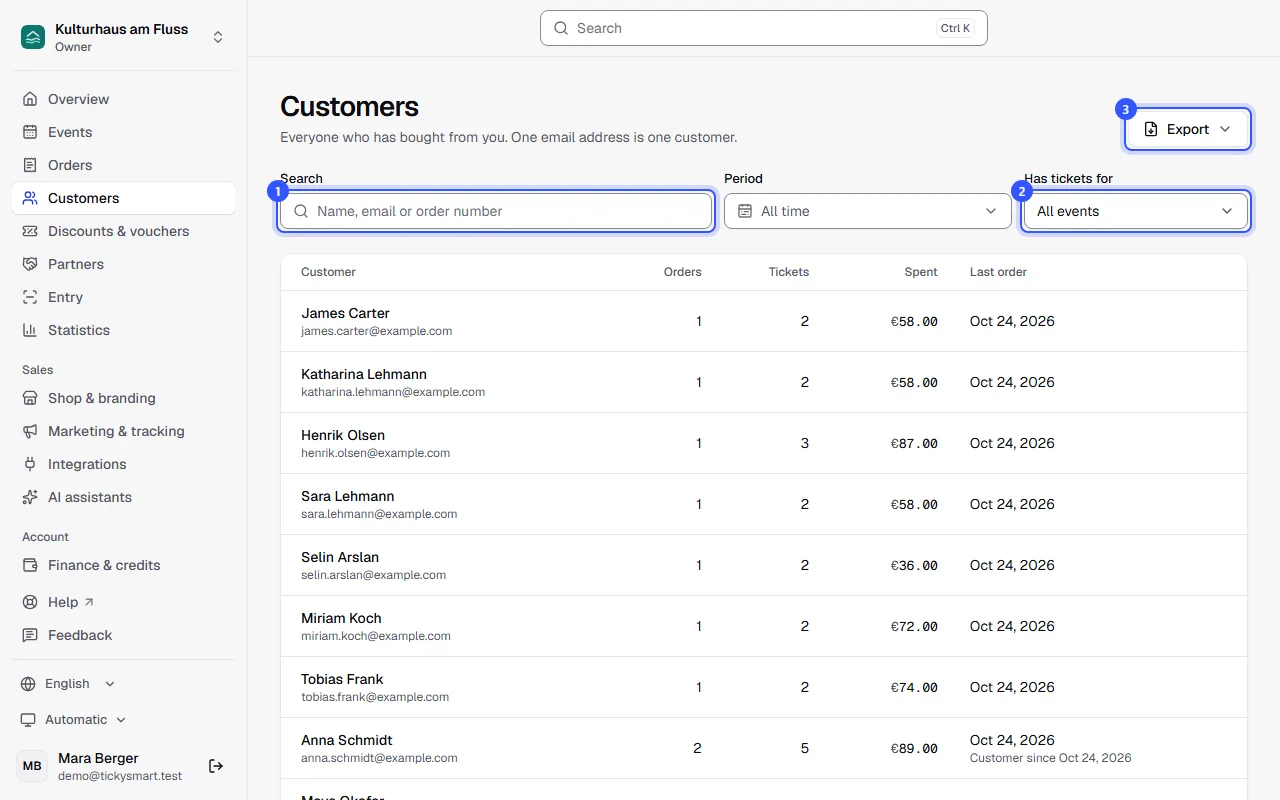Select Discounts & vouchers in sidebar
1280x800 pixels.
click(124, 231)
